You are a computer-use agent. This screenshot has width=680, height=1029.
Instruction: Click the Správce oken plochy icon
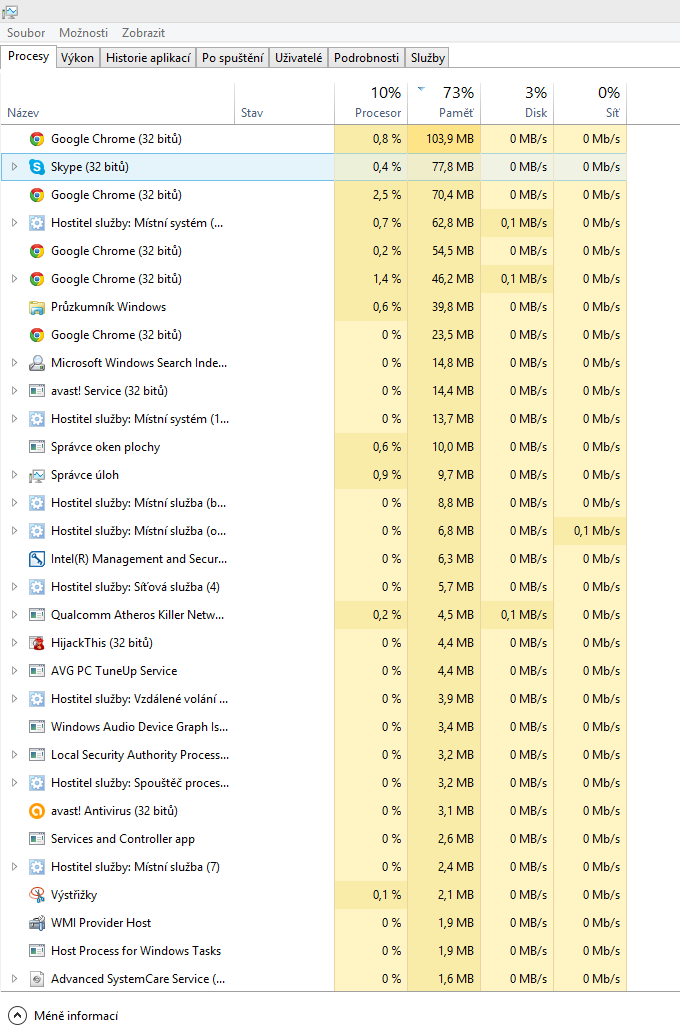tap(37, 447)
